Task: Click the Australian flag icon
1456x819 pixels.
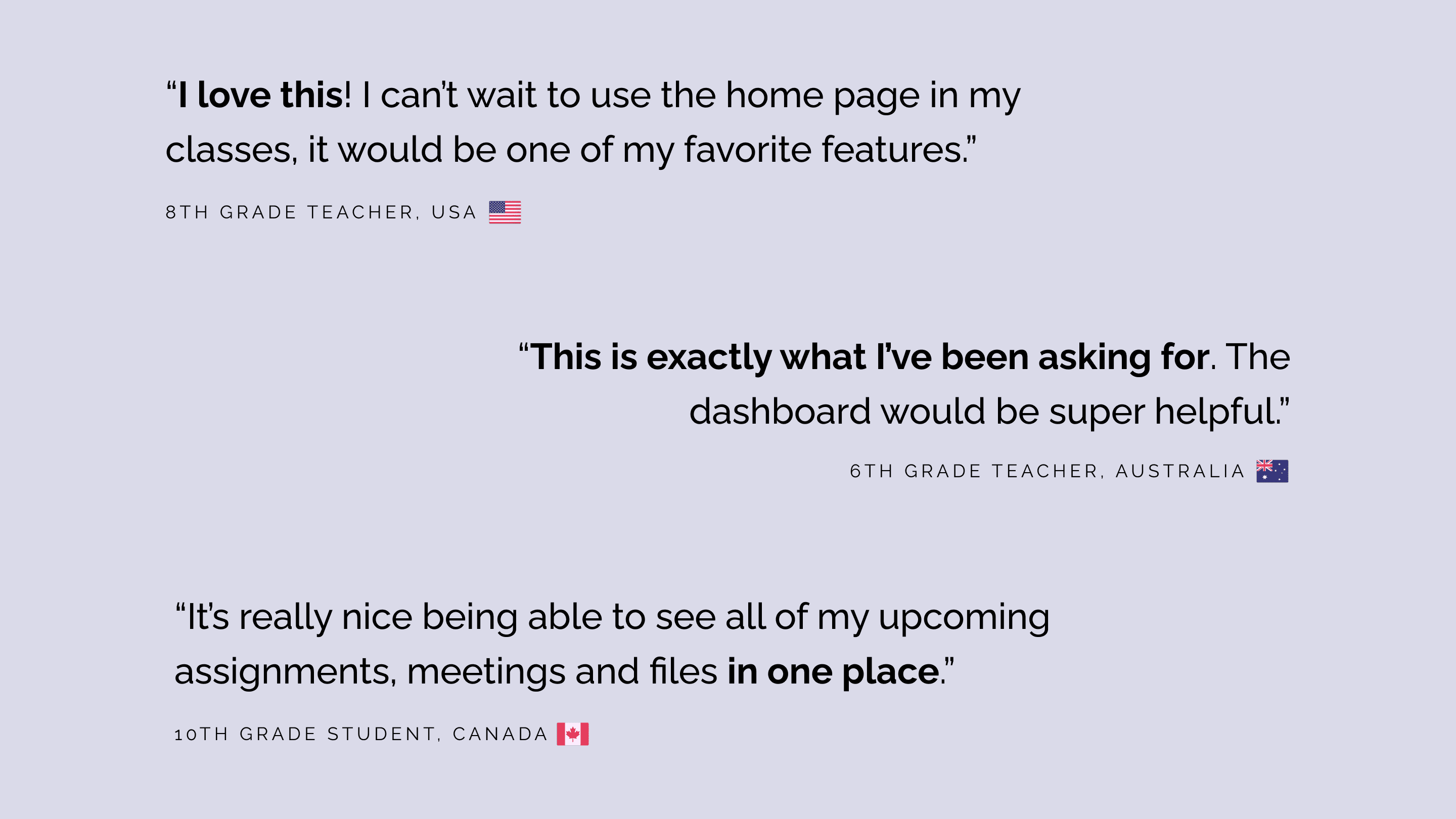Action: 1272,471
